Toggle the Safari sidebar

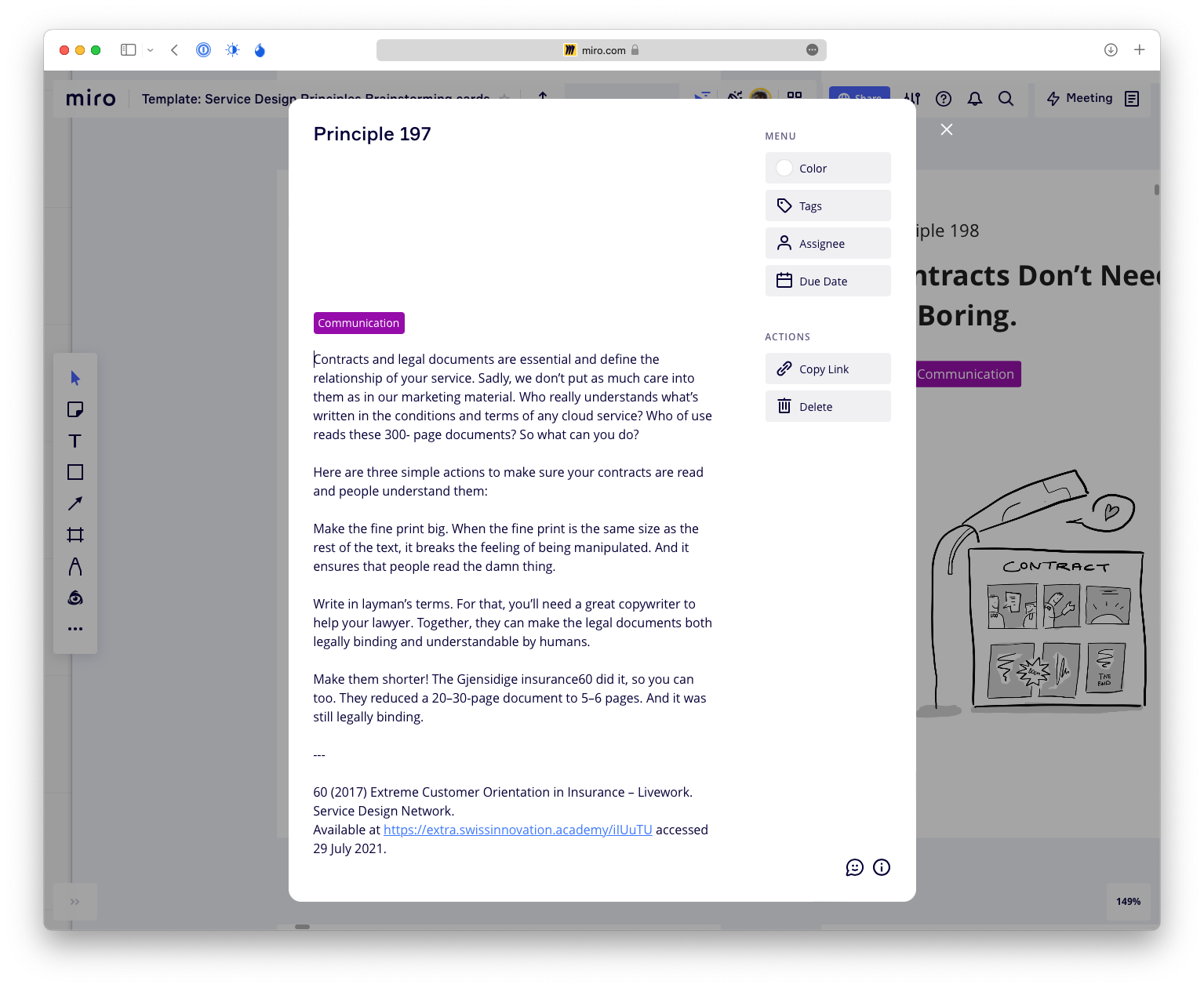point(128,50)
